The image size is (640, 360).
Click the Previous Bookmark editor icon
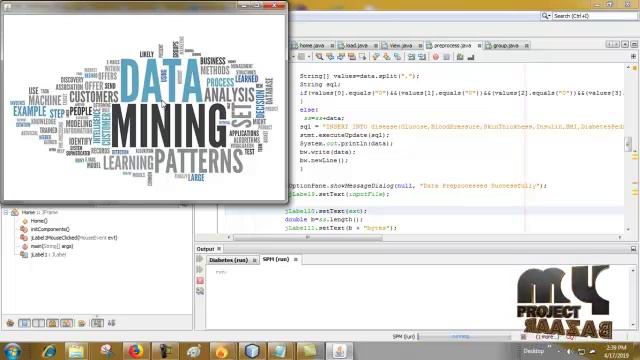coord(376,57)
